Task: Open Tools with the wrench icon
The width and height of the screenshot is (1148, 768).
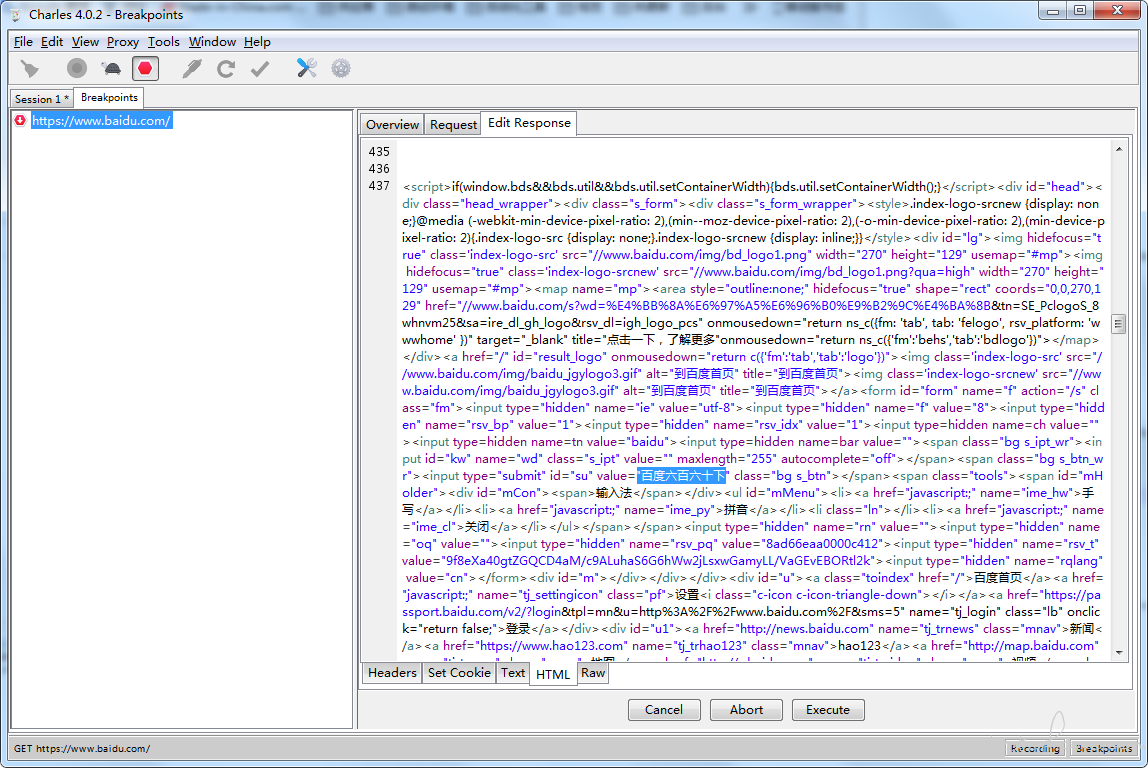Action: pos(306,69)
